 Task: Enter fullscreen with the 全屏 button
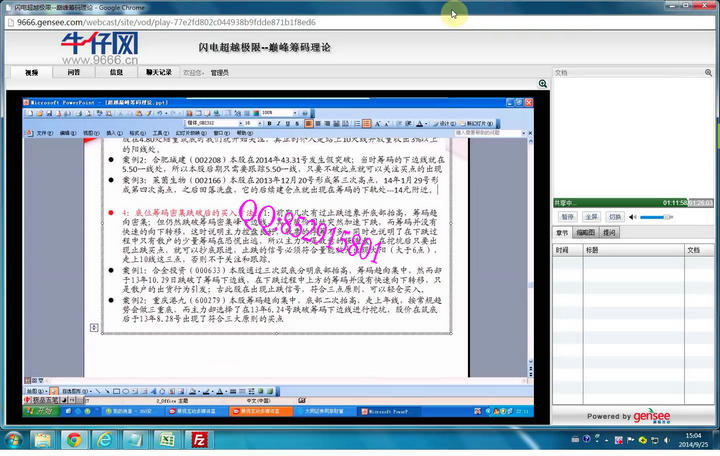pyautogui.click(x=591, y=216)
